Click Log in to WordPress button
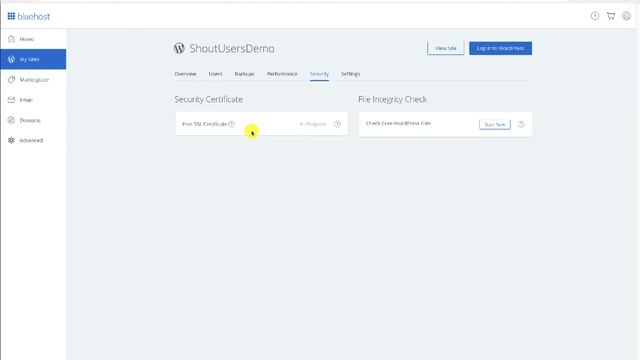Image resolution: width=640 pixels, height=360 pixels. pyautogui.click(x=500, y=48)
